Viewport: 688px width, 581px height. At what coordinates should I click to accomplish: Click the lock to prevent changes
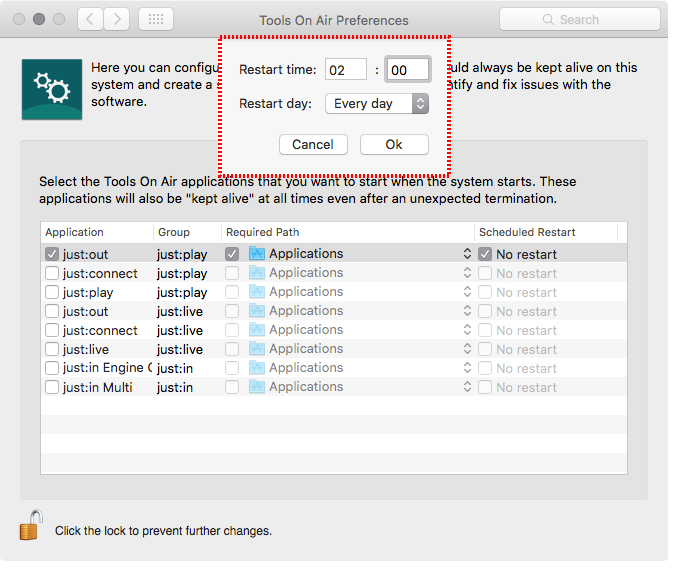pos(31,525)
